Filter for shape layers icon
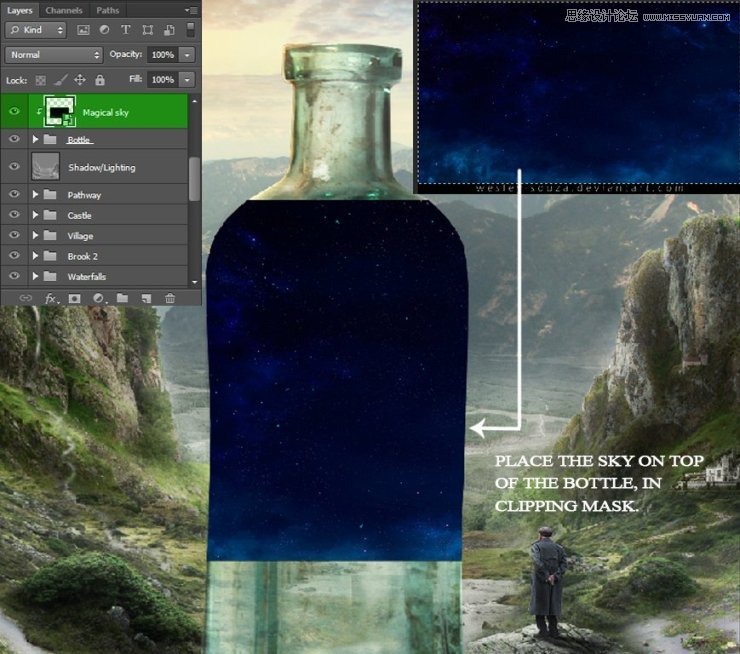Viewport: 740px width, 654px height. point(148,30)
